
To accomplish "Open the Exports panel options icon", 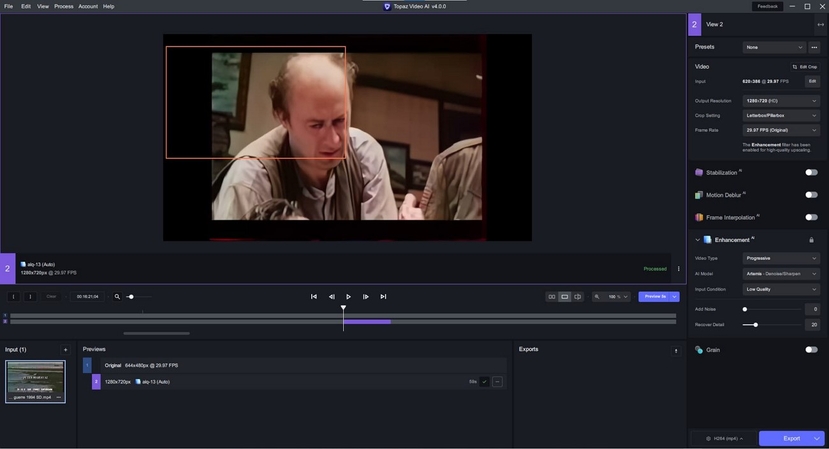I will [x=676, y=351].
